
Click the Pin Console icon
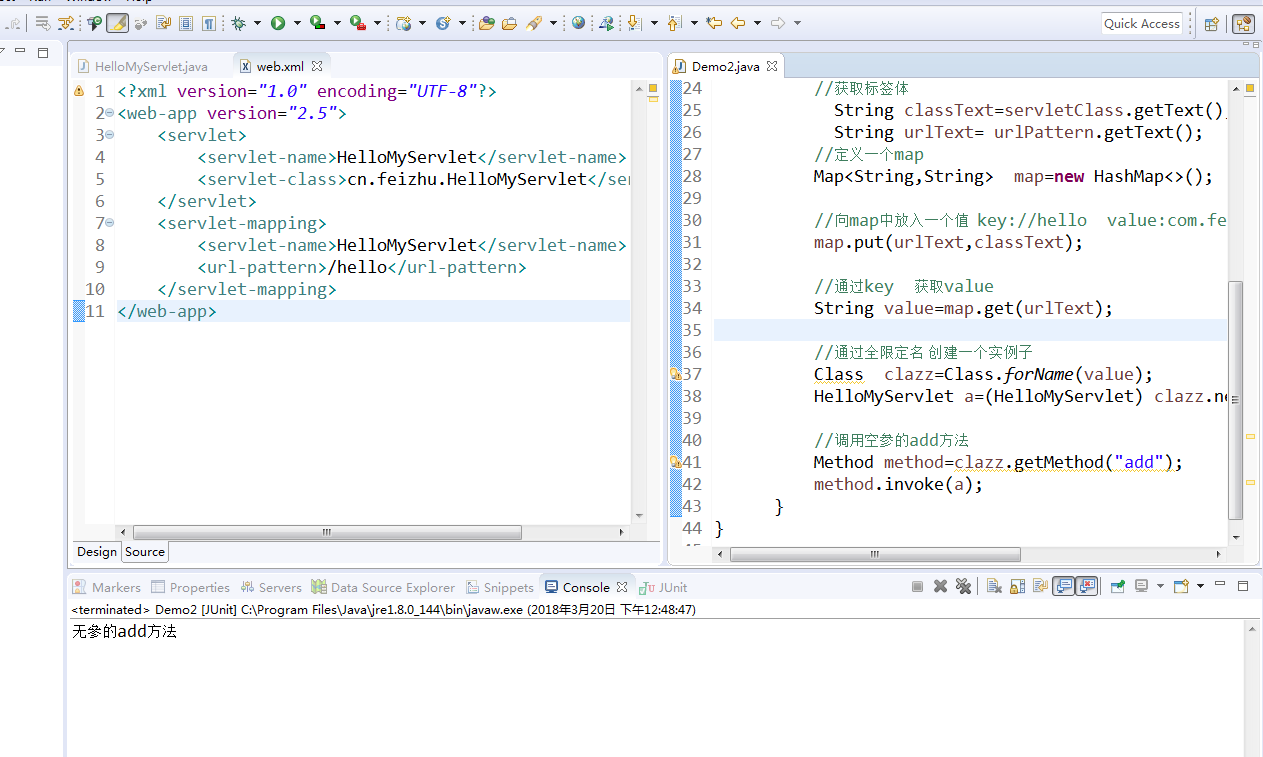tap(1118, 587)
